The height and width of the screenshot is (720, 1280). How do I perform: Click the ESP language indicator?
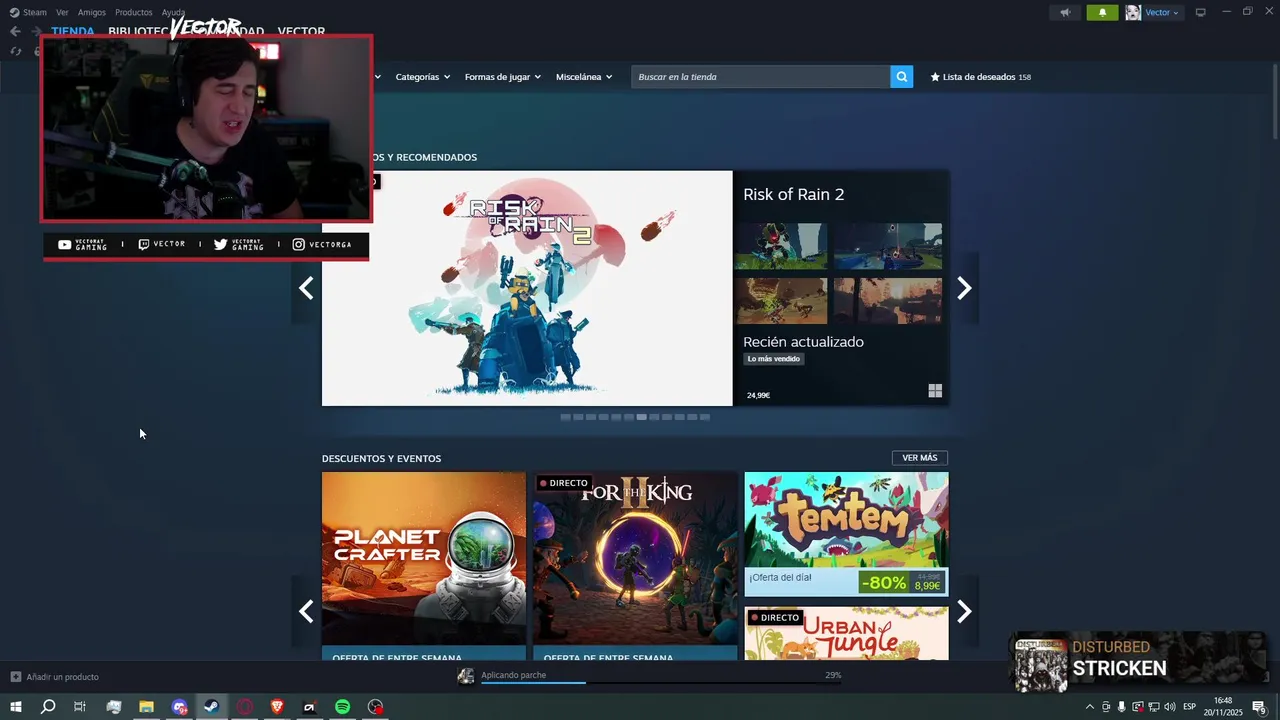[1190, 707]
